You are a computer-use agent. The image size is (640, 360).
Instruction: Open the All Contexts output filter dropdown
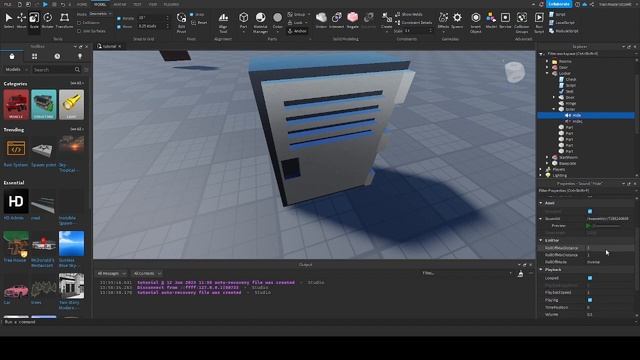pyautogui.click(x=147, y=273)
